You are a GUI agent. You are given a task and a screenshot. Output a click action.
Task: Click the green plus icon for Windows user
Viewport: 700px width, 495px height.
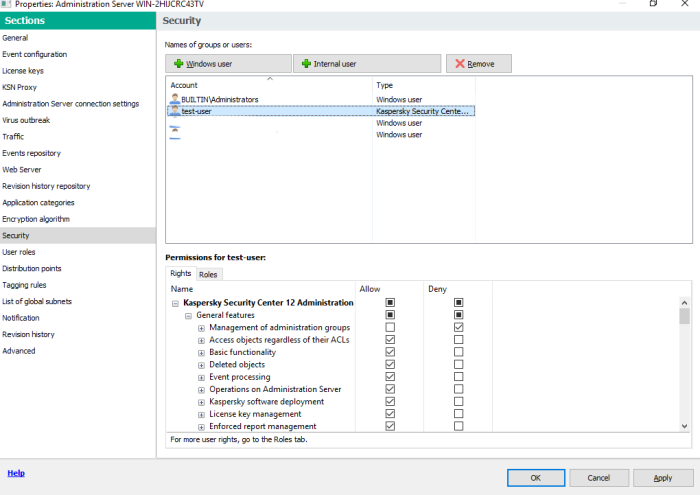point(179,64)
